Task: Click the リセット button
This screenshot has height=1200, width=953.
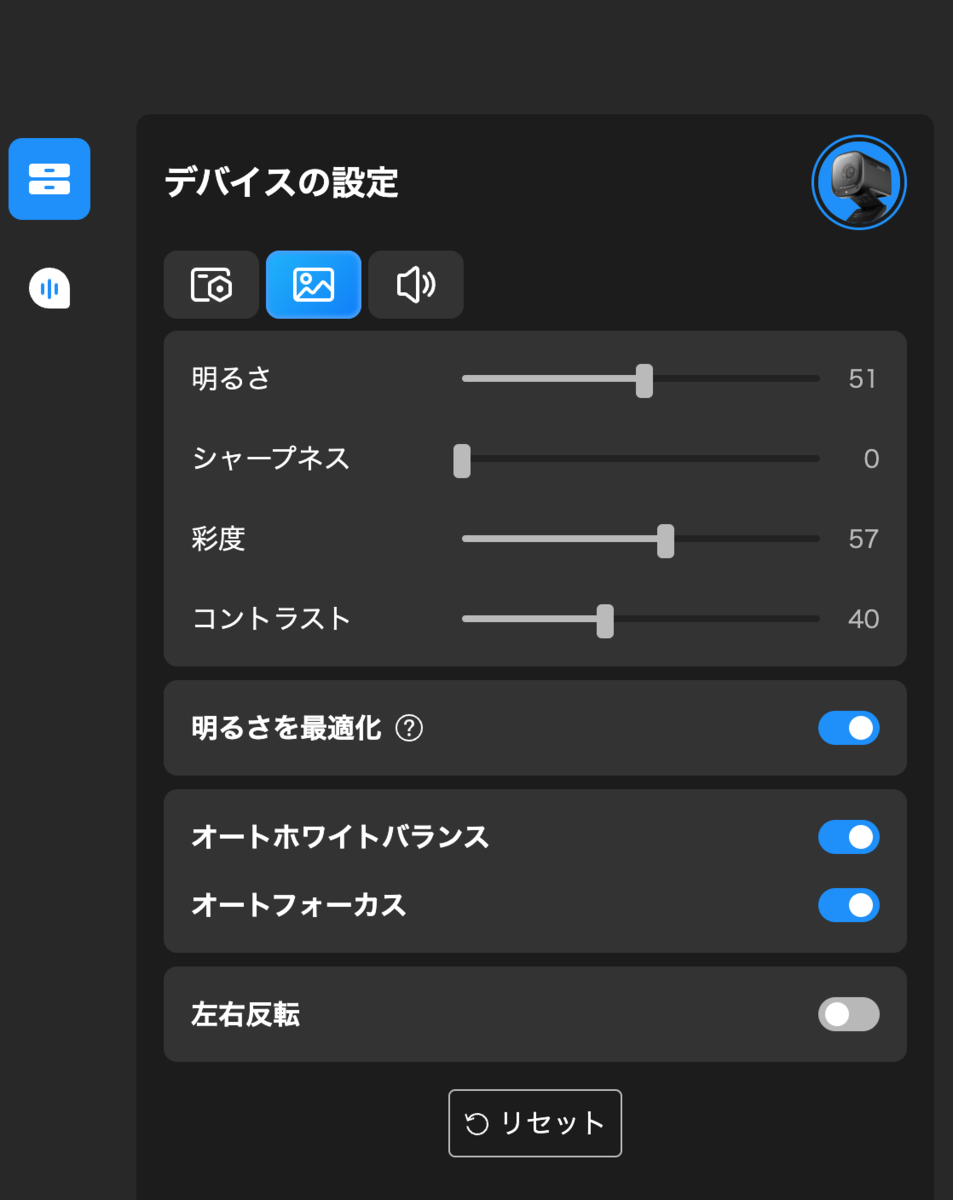Action: [535, 1123]
